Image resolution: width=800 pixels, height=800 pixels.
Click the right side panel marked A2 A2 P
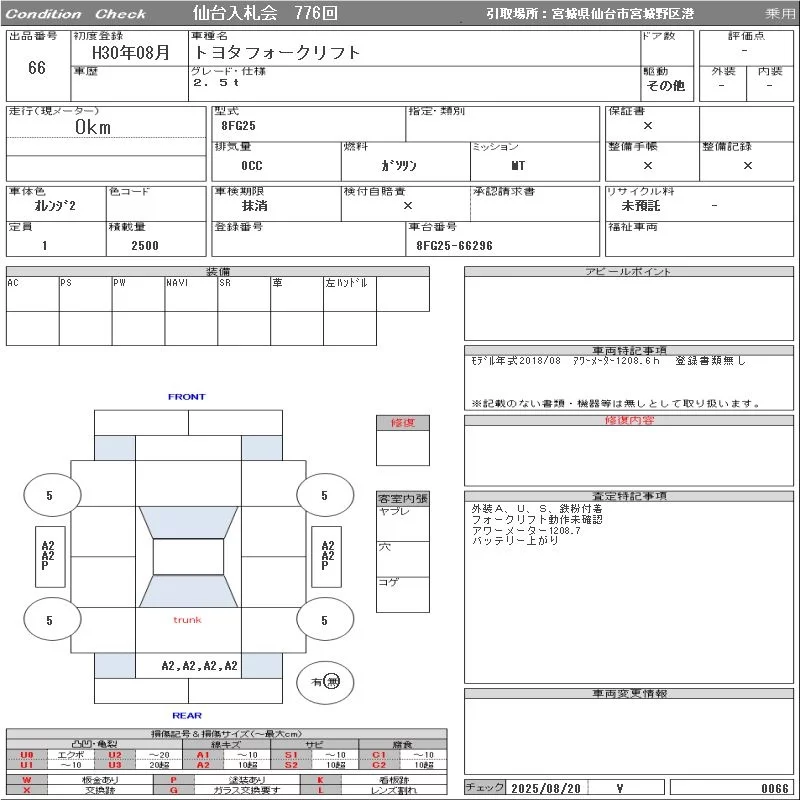click(327, 555)
